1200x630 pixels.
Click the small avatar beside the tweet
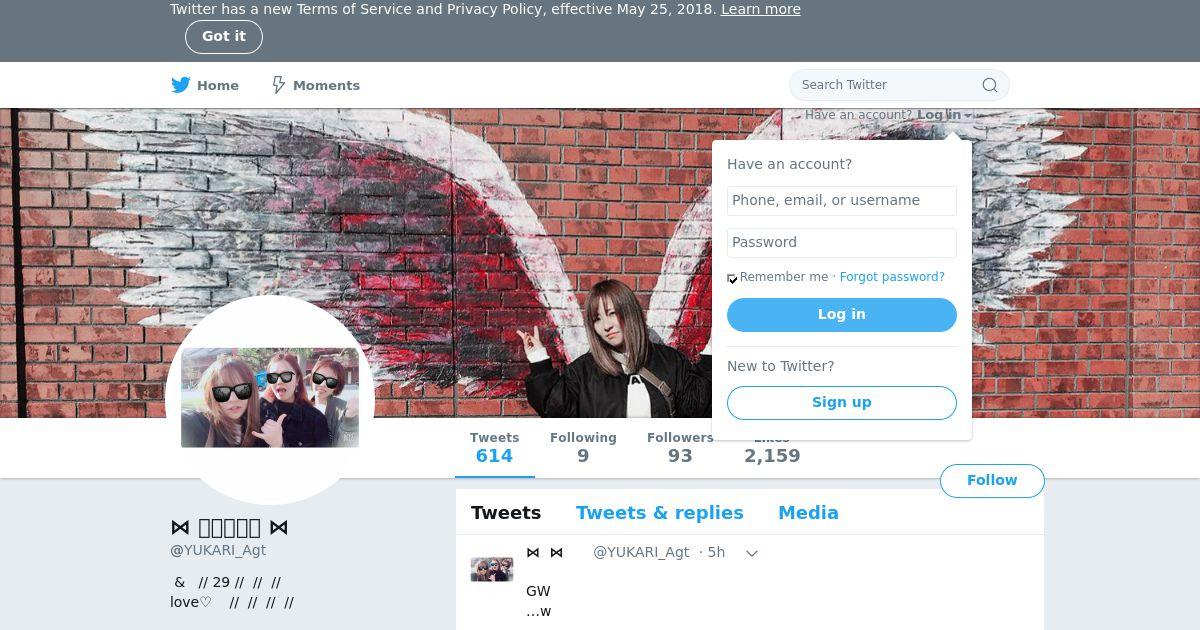pyautogui.click(x=492, y=570)
